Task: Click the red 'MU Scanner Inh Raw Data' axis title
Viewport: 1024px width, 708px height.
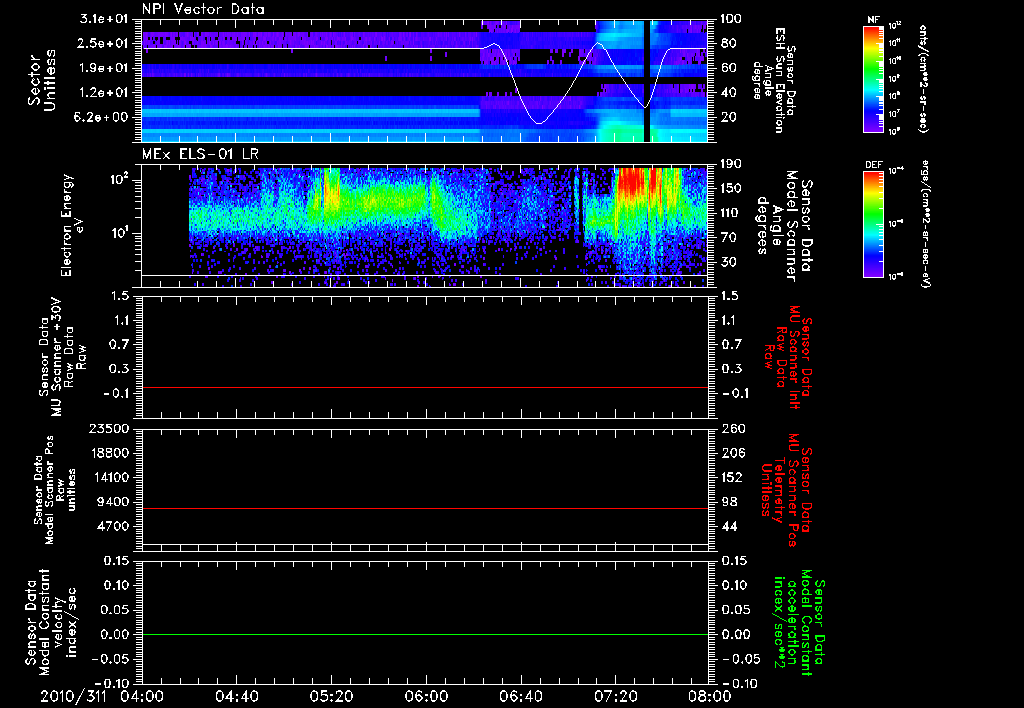Action: (786, 357)
